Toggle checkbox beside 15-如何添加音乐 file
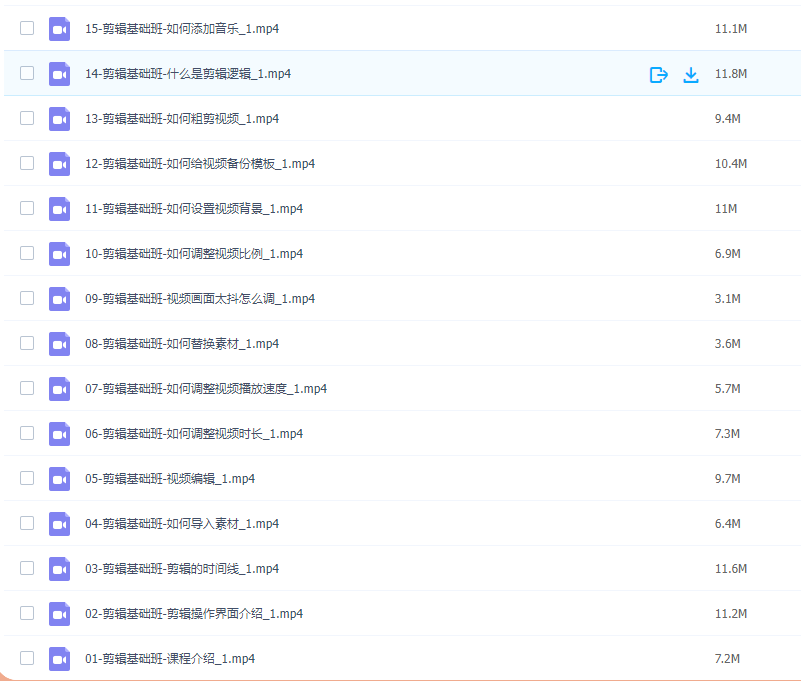 point(27,28)
